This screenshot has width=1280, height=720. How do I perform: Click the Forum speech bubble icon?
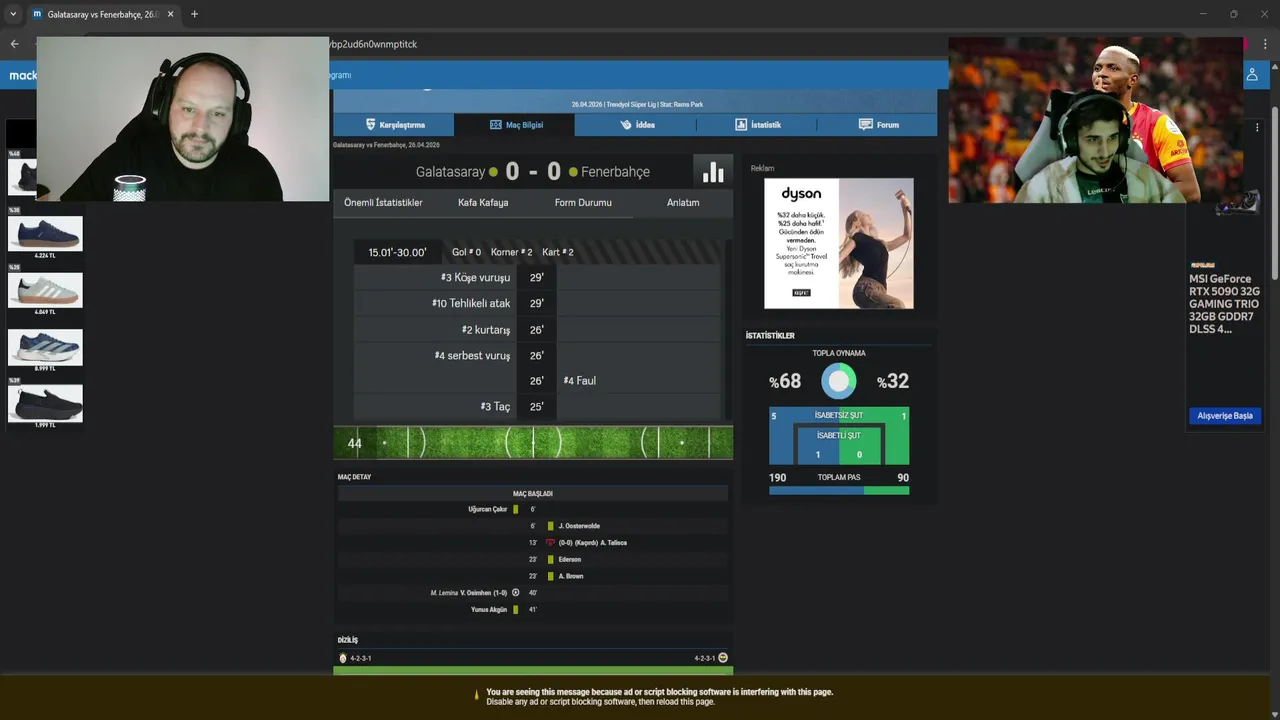866,125
